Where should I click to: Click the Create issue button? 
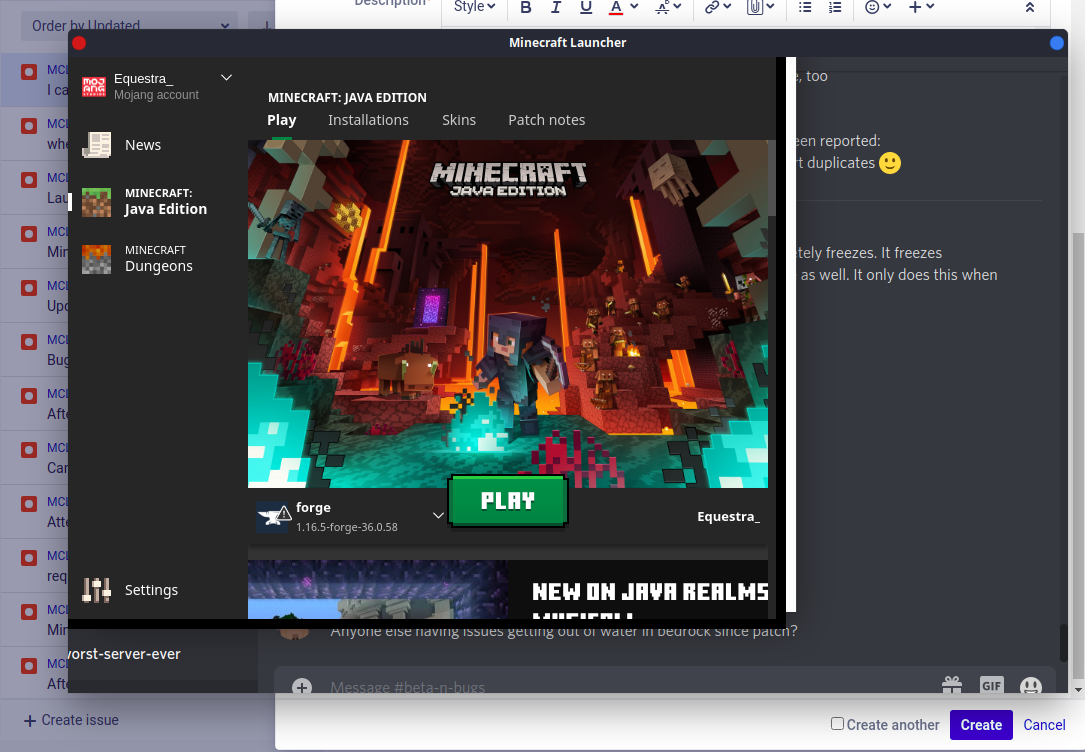pos(70,720)
